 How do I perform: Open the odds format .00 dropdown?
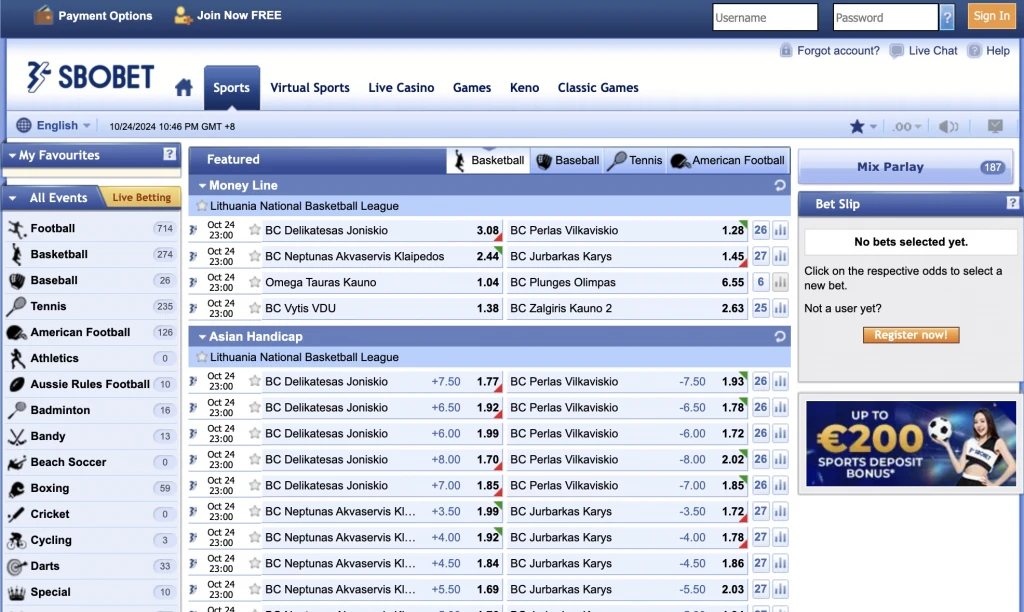[908, 126]
